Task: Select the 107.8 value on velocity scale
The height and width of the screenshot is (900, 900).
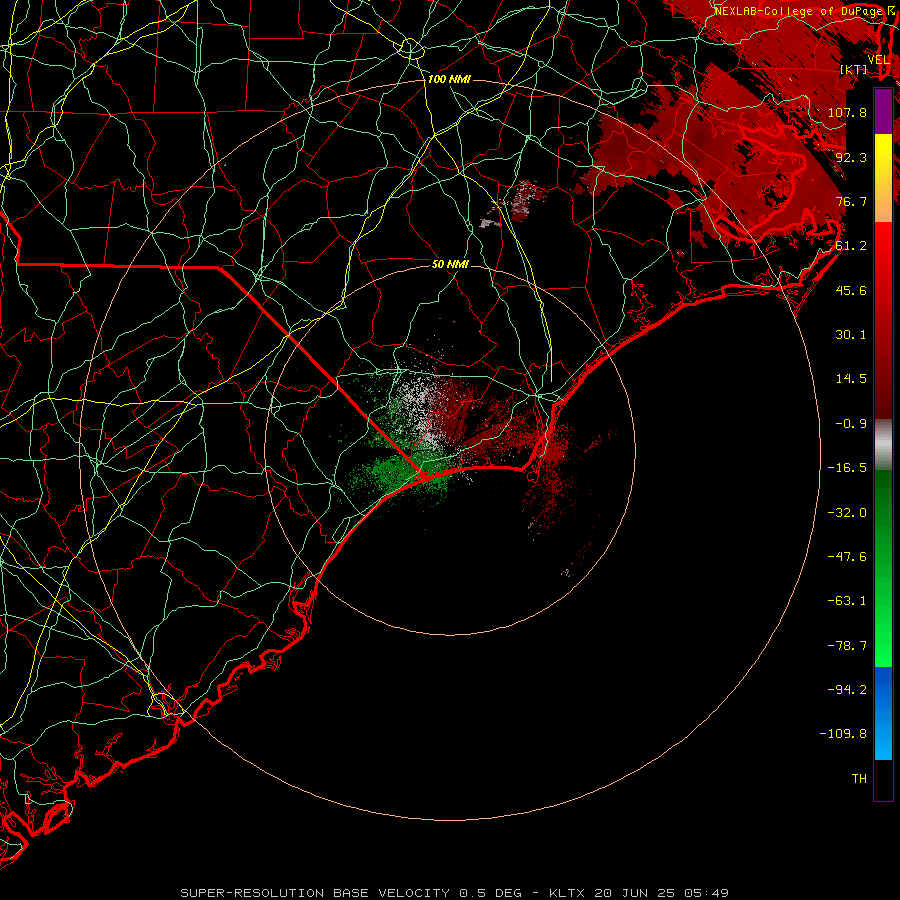Action: (847, 112)
